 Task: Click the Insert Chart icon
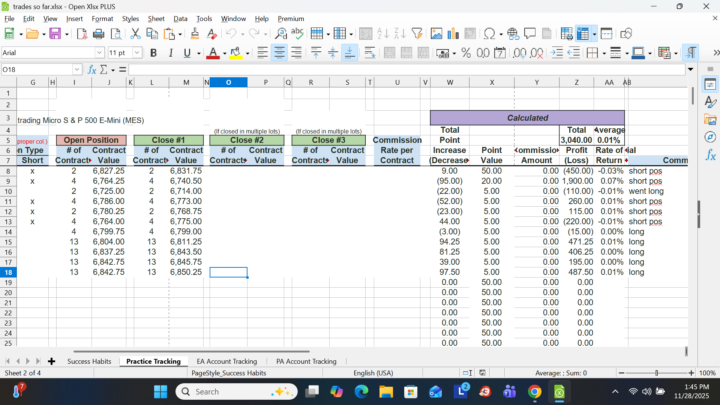[x=453, y=34]
